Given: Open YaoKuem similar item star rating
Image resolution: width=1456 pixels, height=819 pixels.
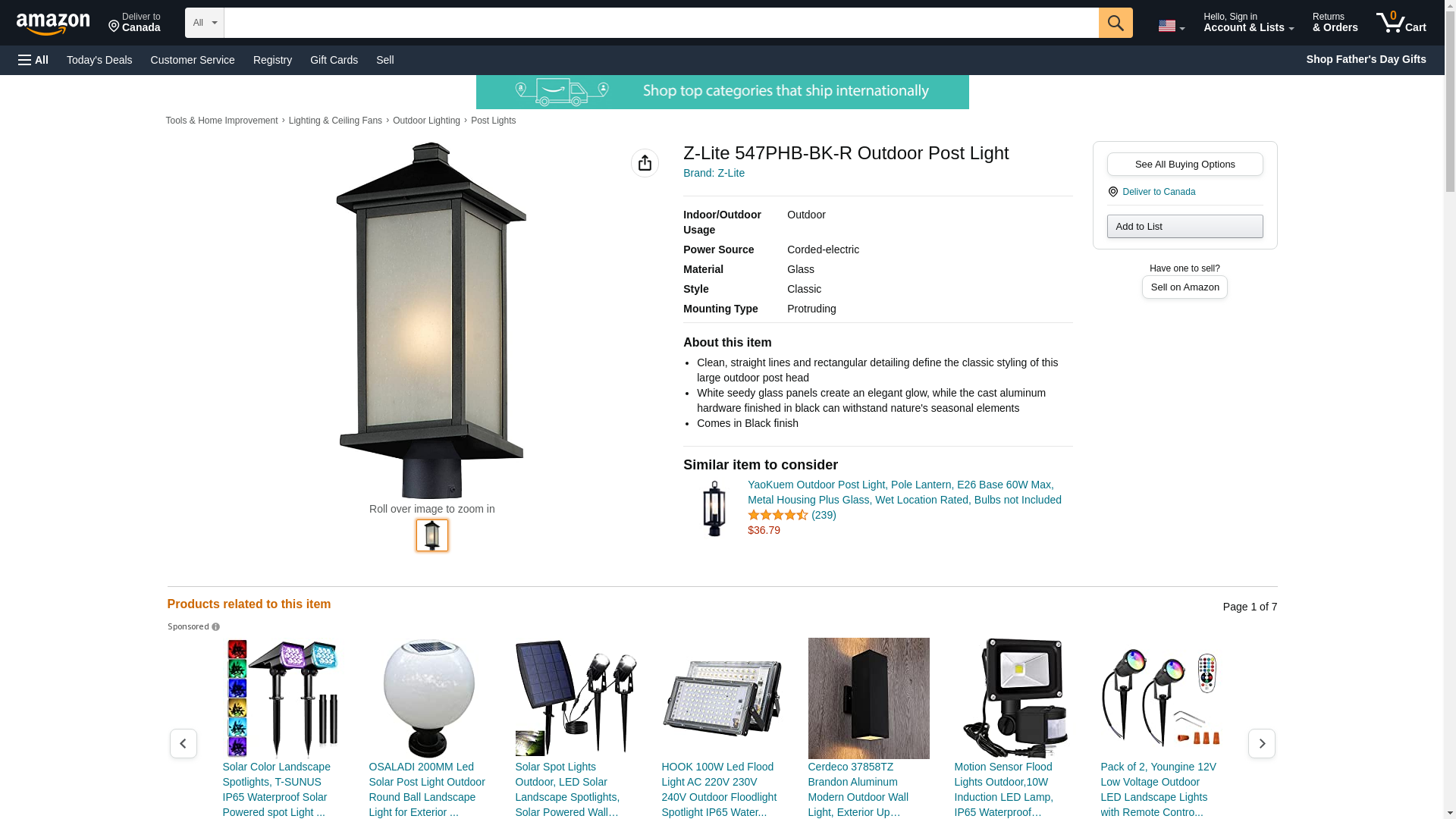Looking at the screenshot, I should tap(778, 515).
